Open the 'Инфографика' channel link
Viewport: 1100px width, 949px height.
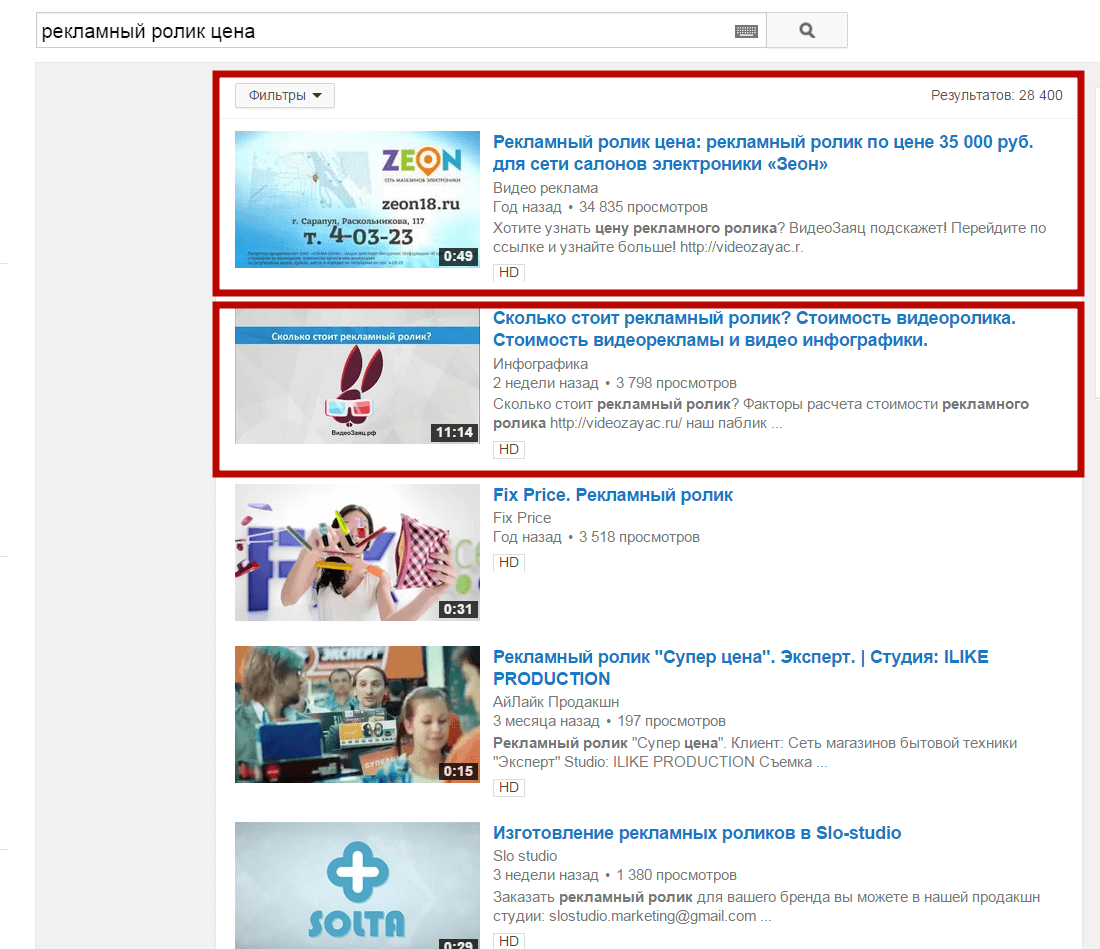tap(540, 364)
